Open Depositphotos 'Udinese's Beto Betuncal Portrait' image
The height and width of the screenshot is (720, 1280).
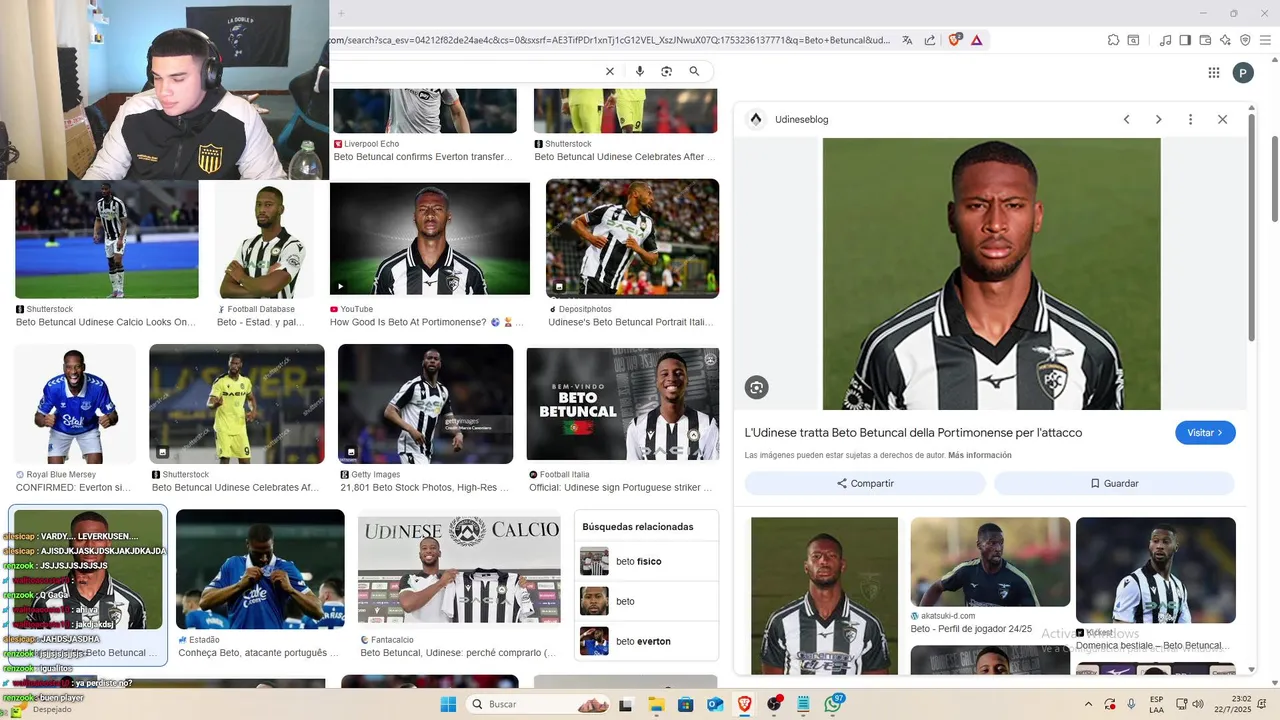click(x=632, y=238)
